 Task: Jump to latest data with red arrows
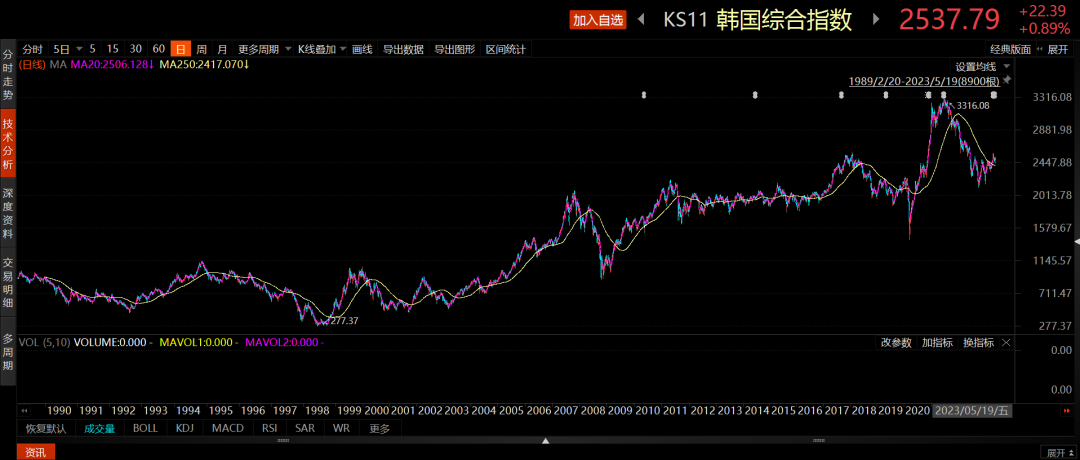click(1067, 410)
